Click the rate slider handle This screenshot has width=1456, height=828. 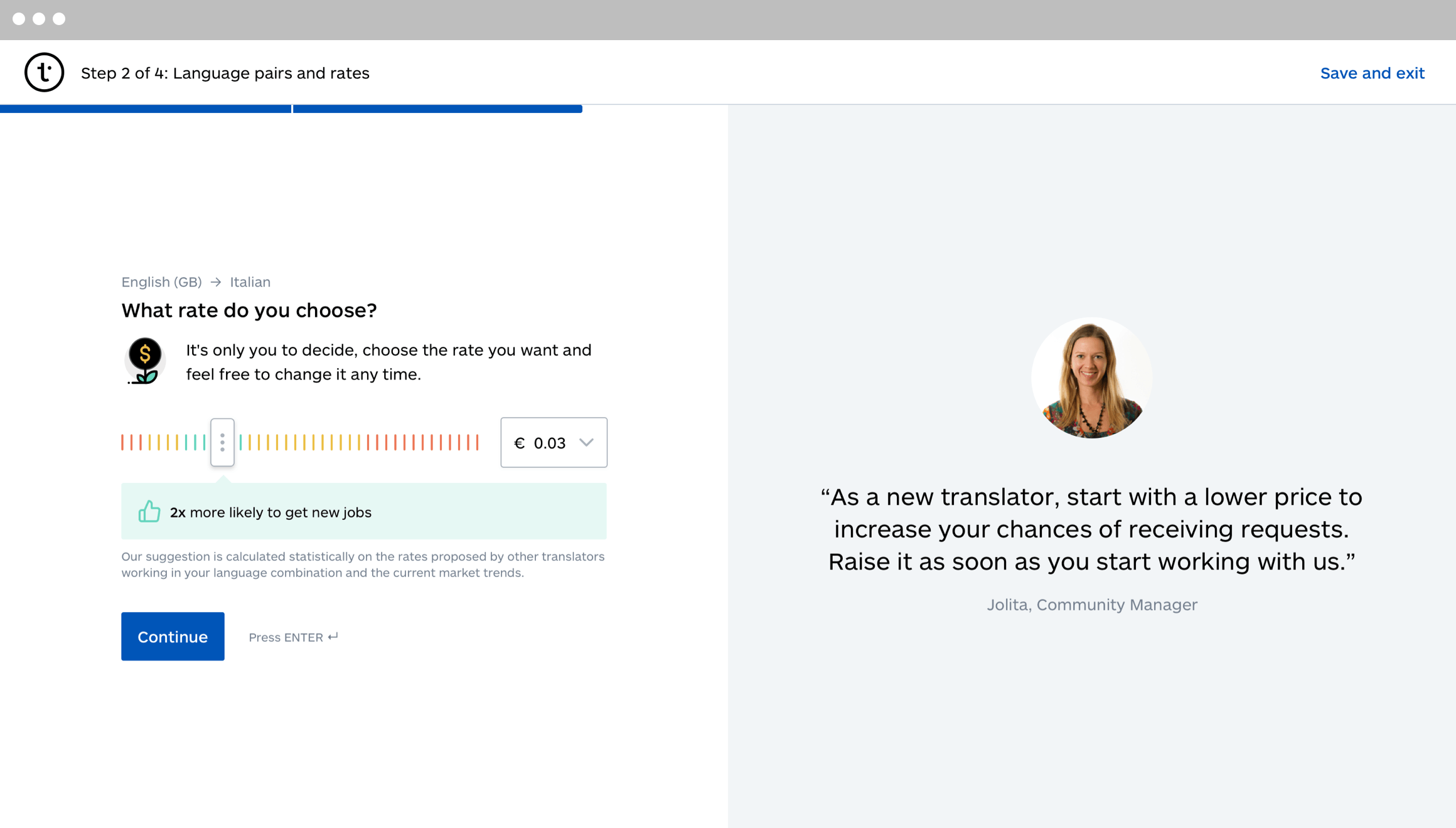pyautogui.click(x=222, y=442)
